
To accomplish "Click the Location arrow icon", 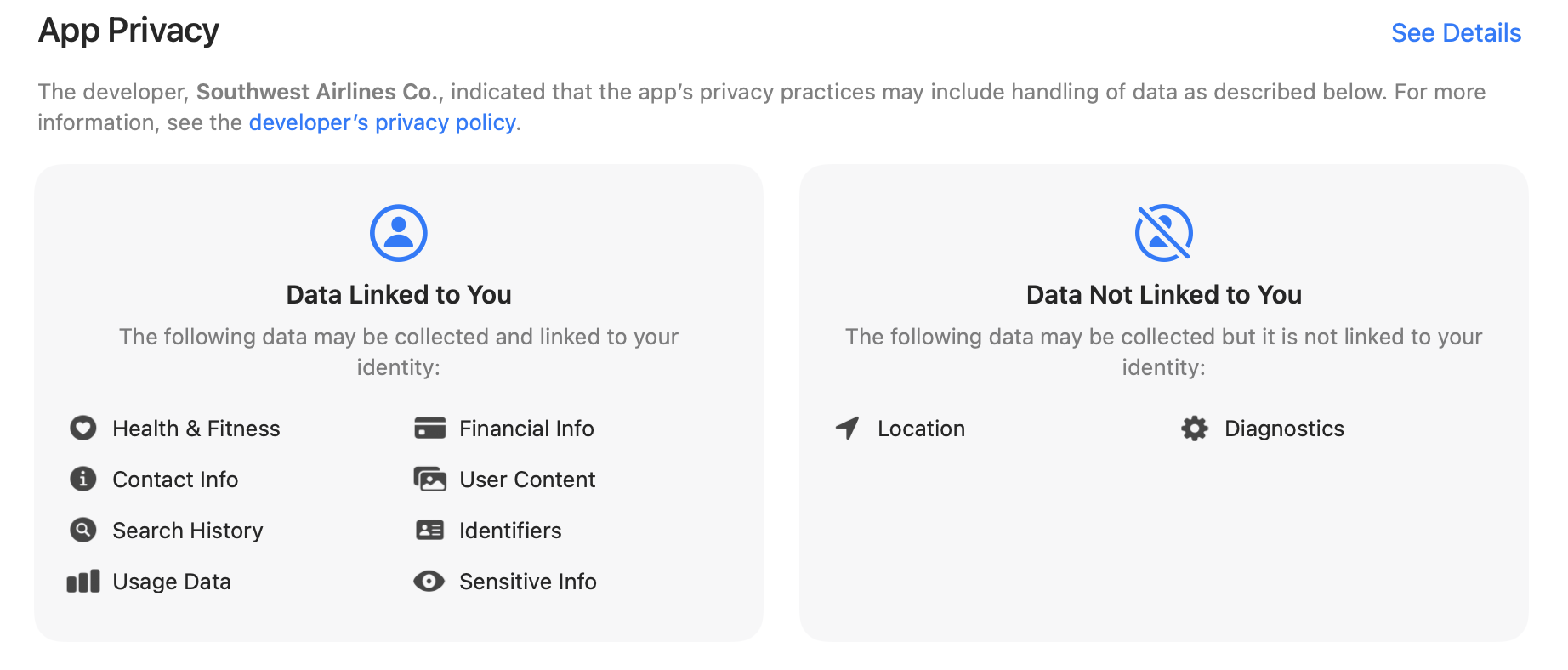I will tap(847, 428).
